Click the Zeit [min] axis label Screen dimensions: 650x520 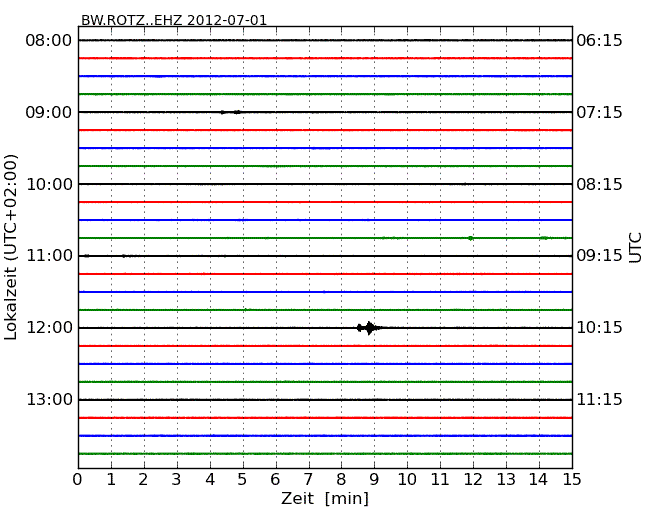point(325,498)
